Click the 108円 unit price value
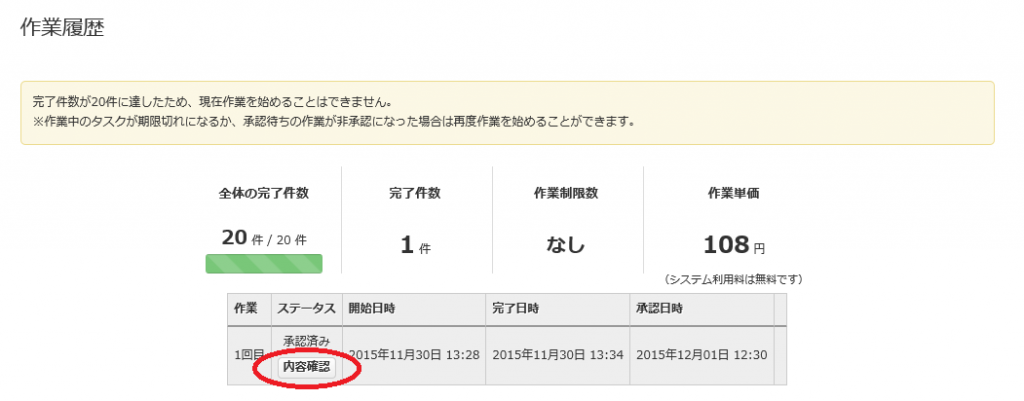The image size is (1024, 401). (x=733, y=245)
